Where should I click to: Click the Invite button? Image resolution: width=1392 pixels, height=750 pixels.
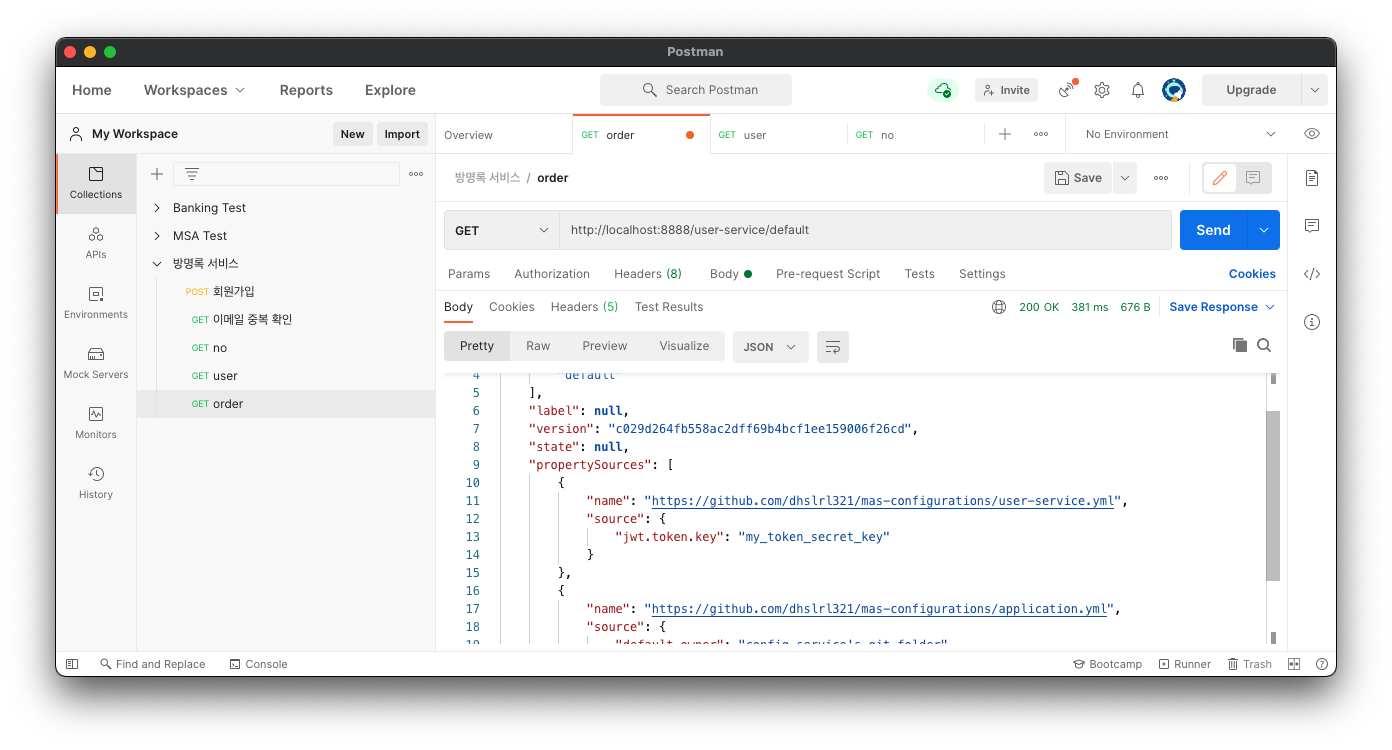1006,90
